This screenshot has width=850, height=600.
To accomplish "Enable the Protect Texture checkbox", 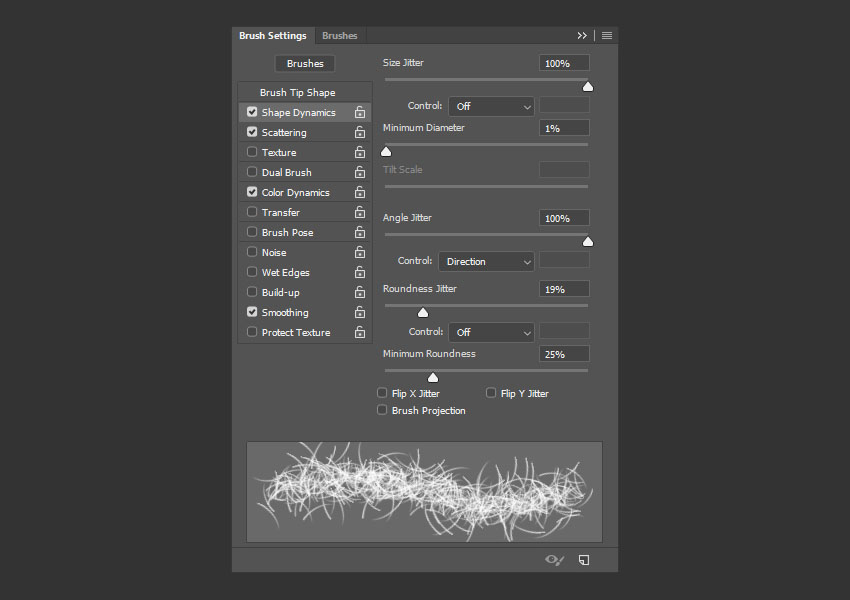I will 252,332.
